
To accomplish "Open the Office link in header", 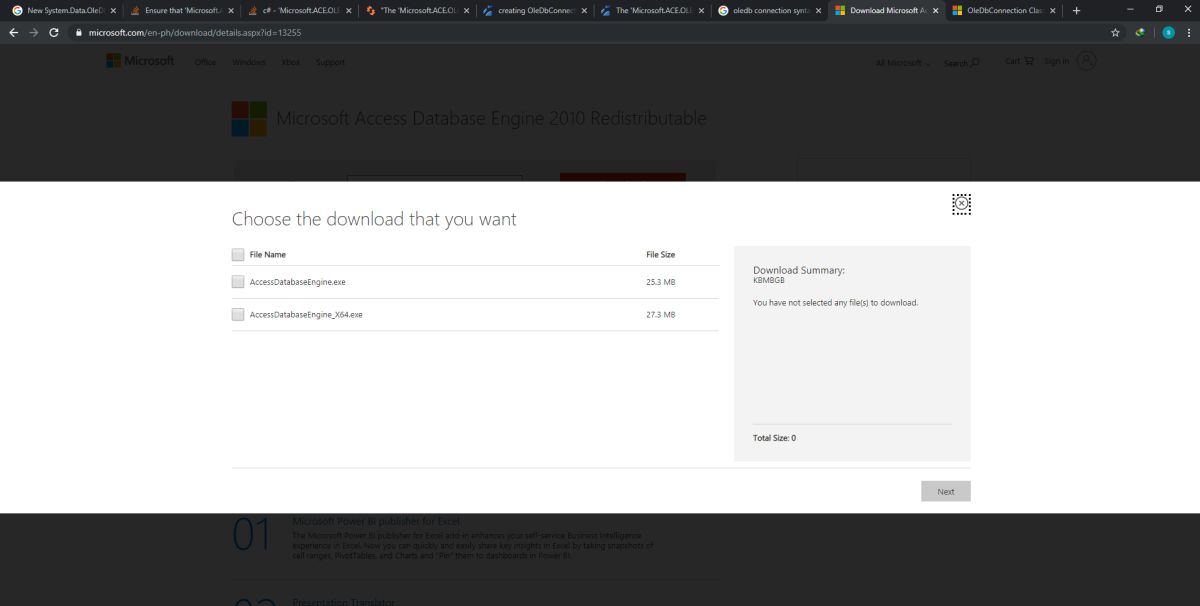I will (205, 62).
